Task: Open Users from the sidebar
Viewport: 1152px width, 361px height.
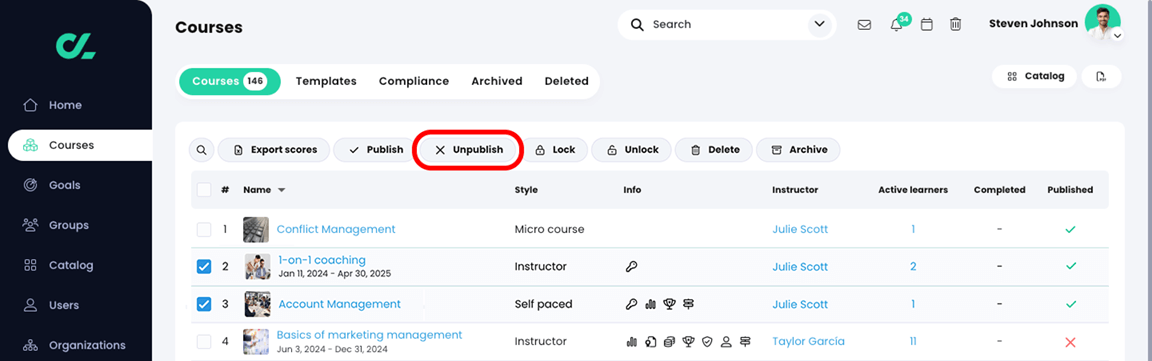Action: (64, 305)
